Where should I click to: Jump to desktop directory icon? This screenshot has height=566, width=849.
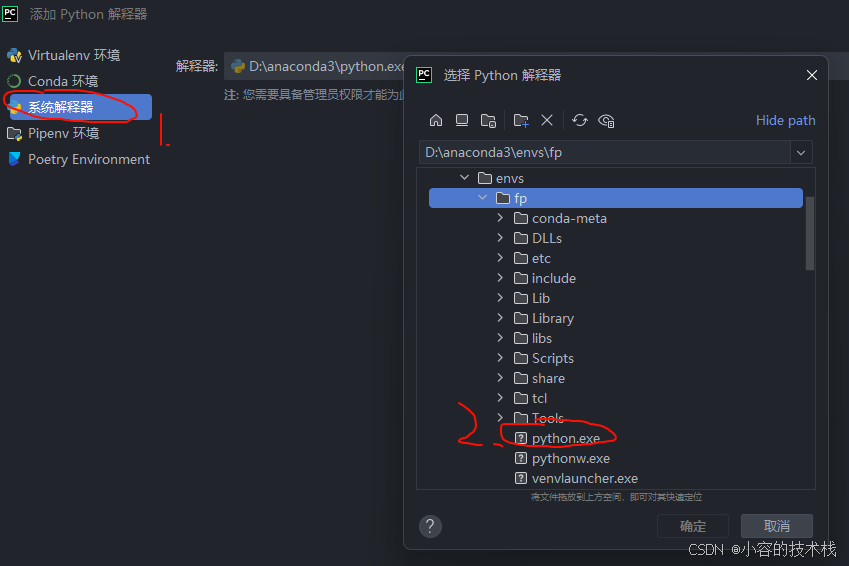pos(462,120)
